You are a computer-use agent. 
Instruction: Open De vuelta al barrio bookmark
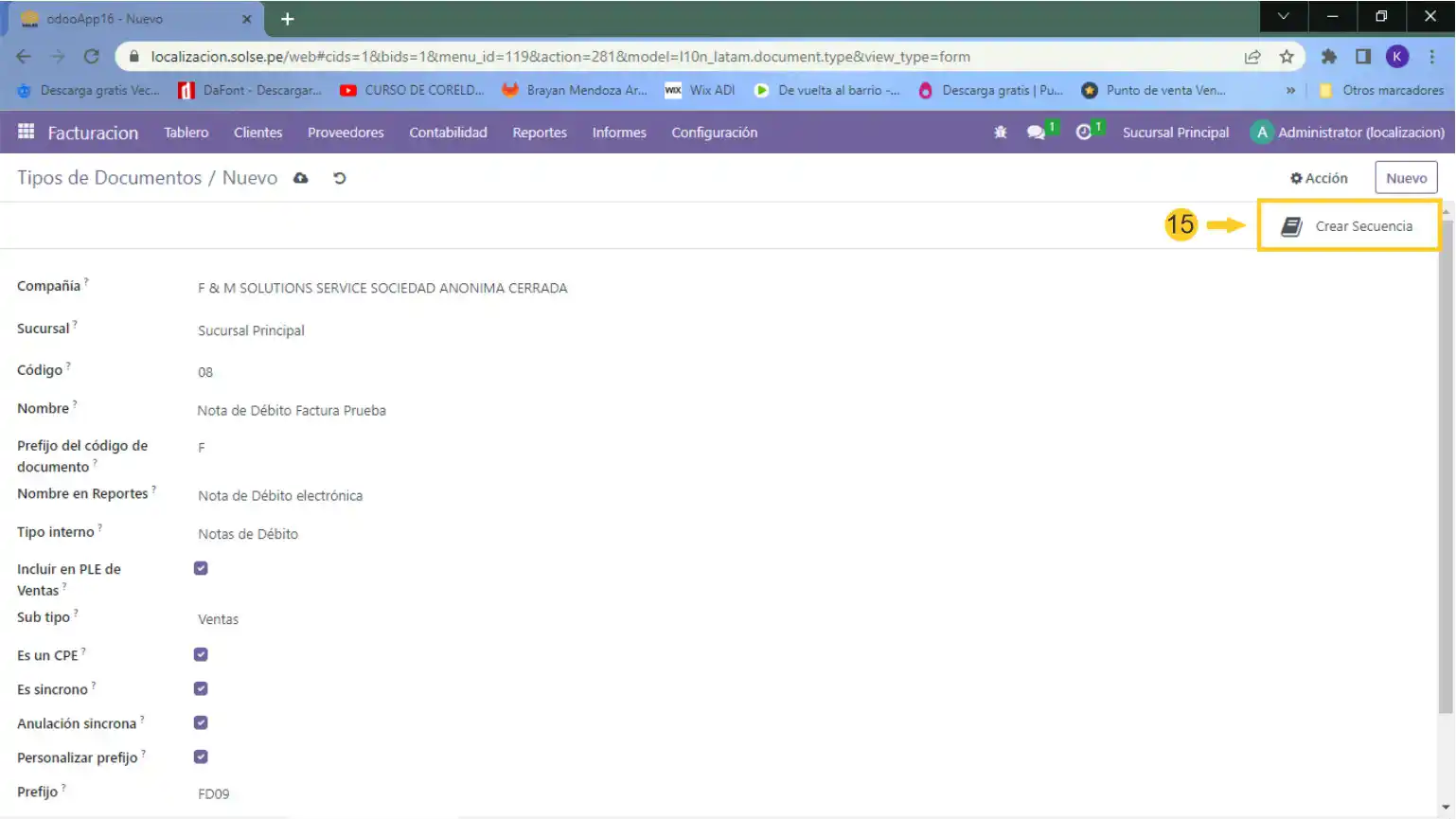827,91
